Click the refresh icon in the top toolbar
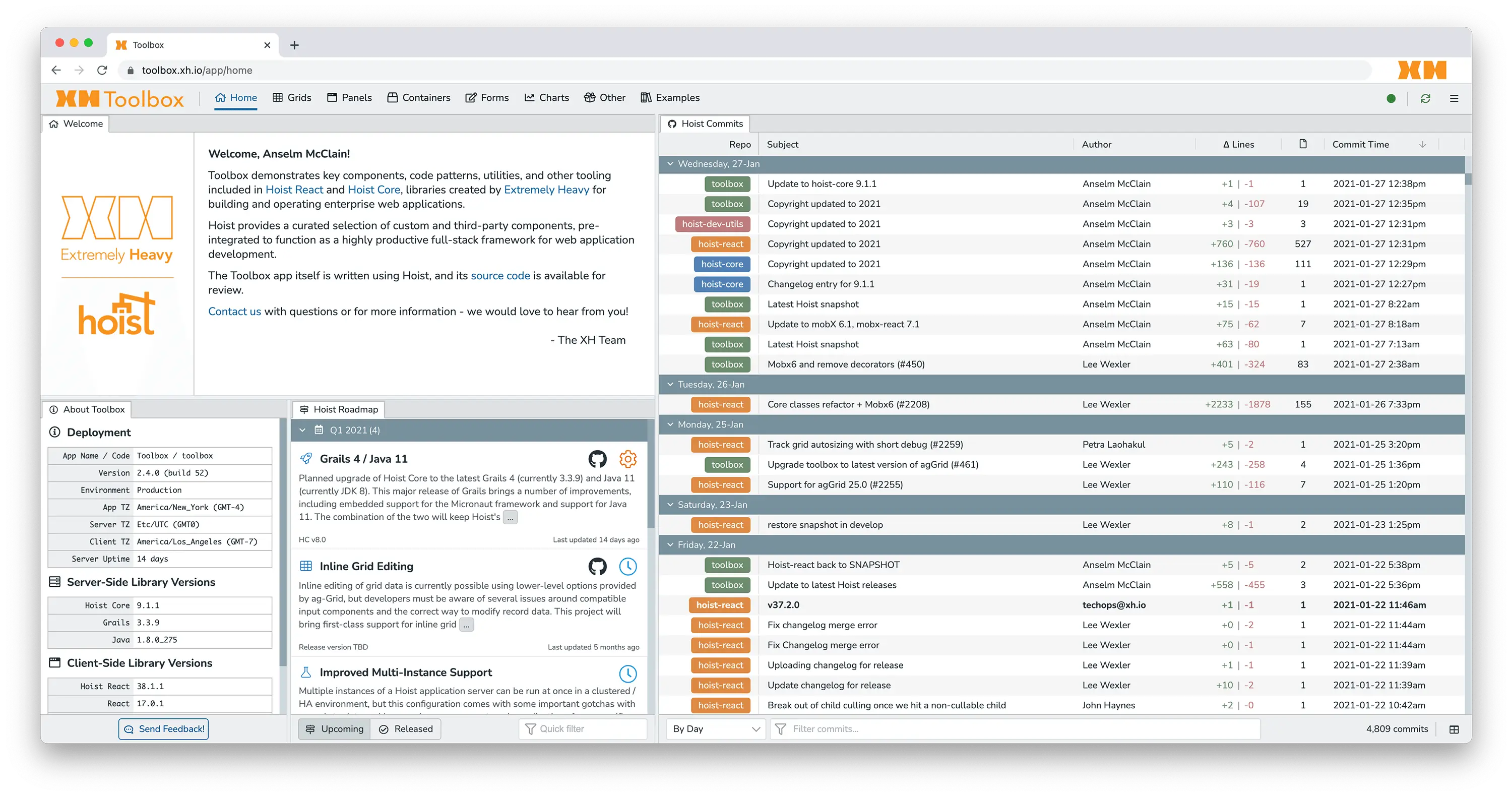The height and width of the screenshot is (796, 1512). tap(1426, 98)
